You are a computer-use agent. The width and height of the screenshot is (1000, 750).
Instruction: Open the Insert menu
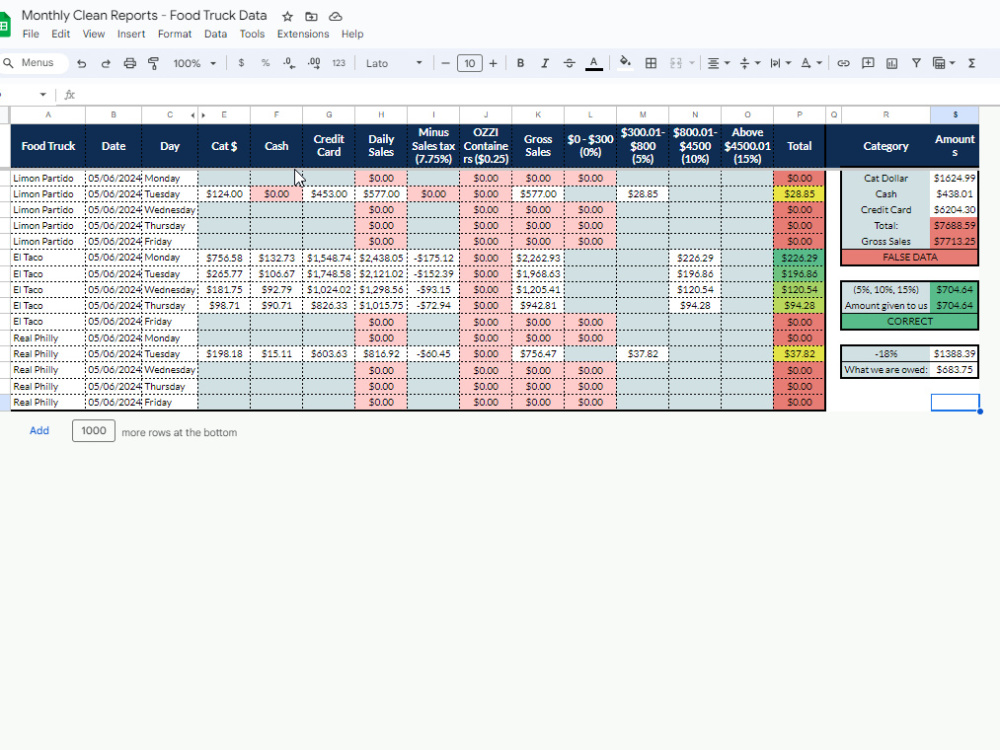pyautogui.click(x=131, y=34)
